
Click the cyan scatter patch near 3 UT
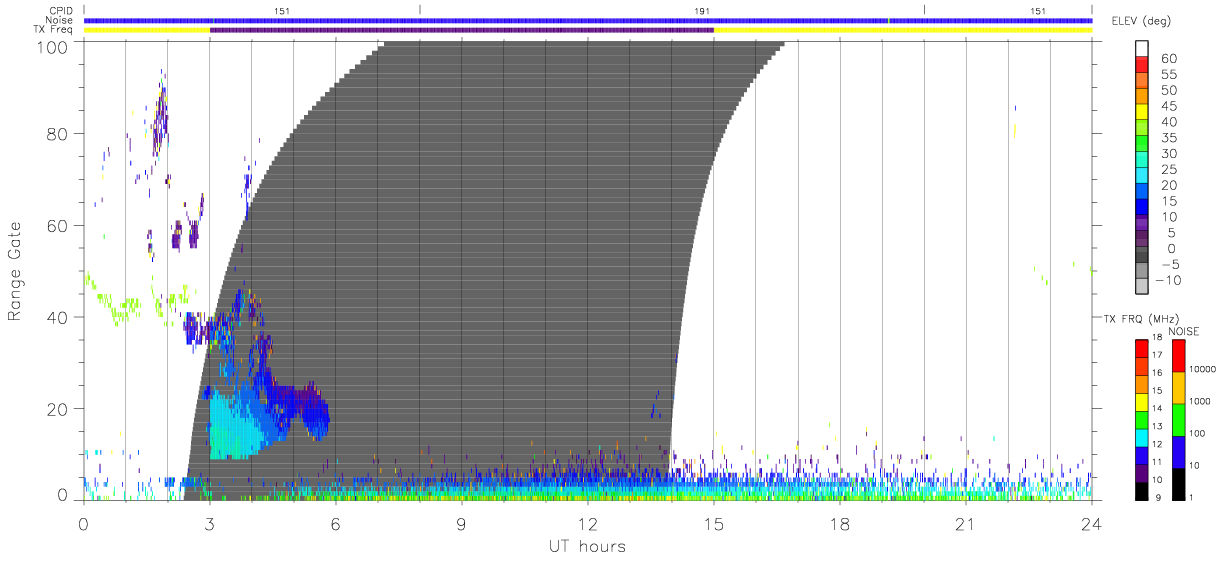pos(235,427)
